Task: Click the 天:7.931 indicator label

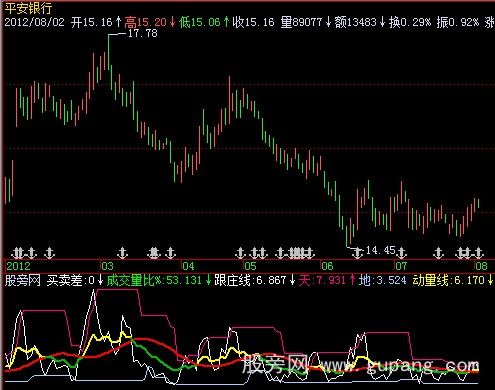Action: (323, 280)
